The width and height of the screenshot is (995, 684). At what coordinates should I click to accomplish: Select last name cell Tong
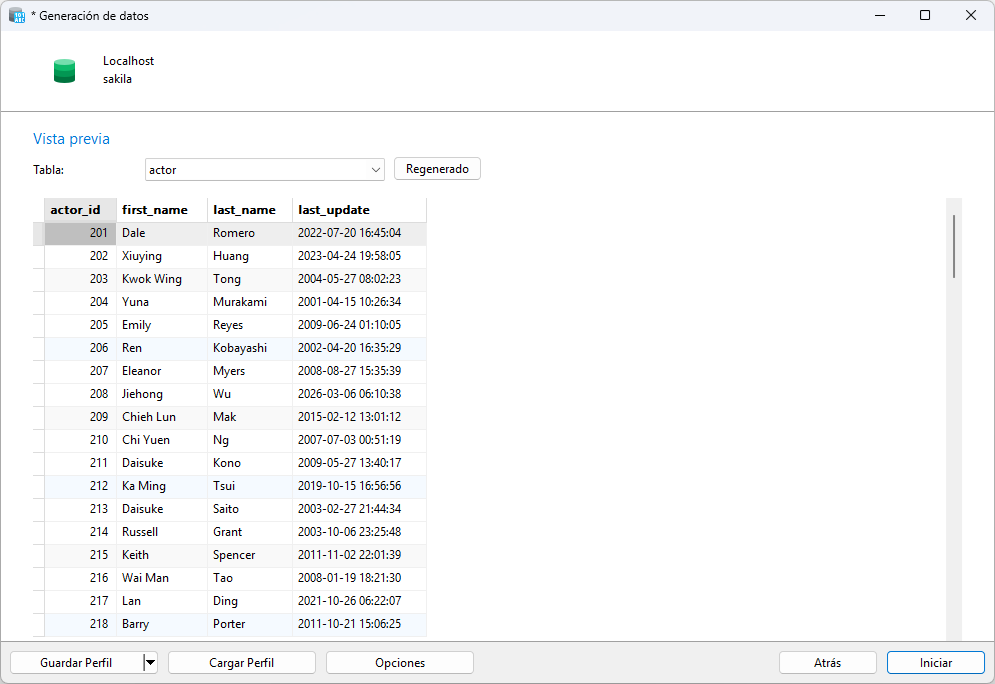coord(250,279)
